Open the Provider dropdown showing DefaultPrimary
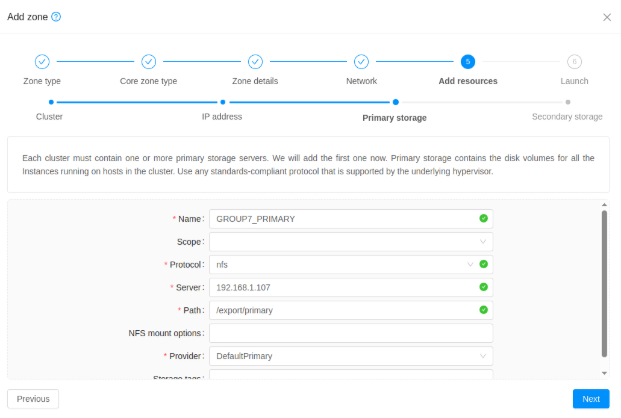 (x=351, y=356)
